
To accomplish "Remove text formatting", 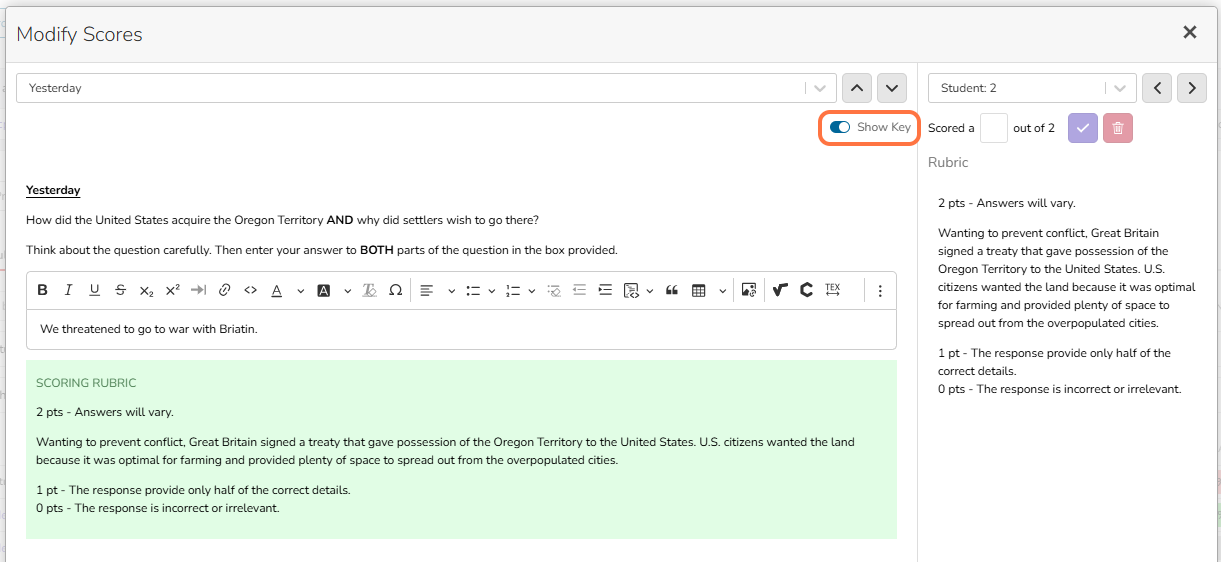I will coord(369,290).
